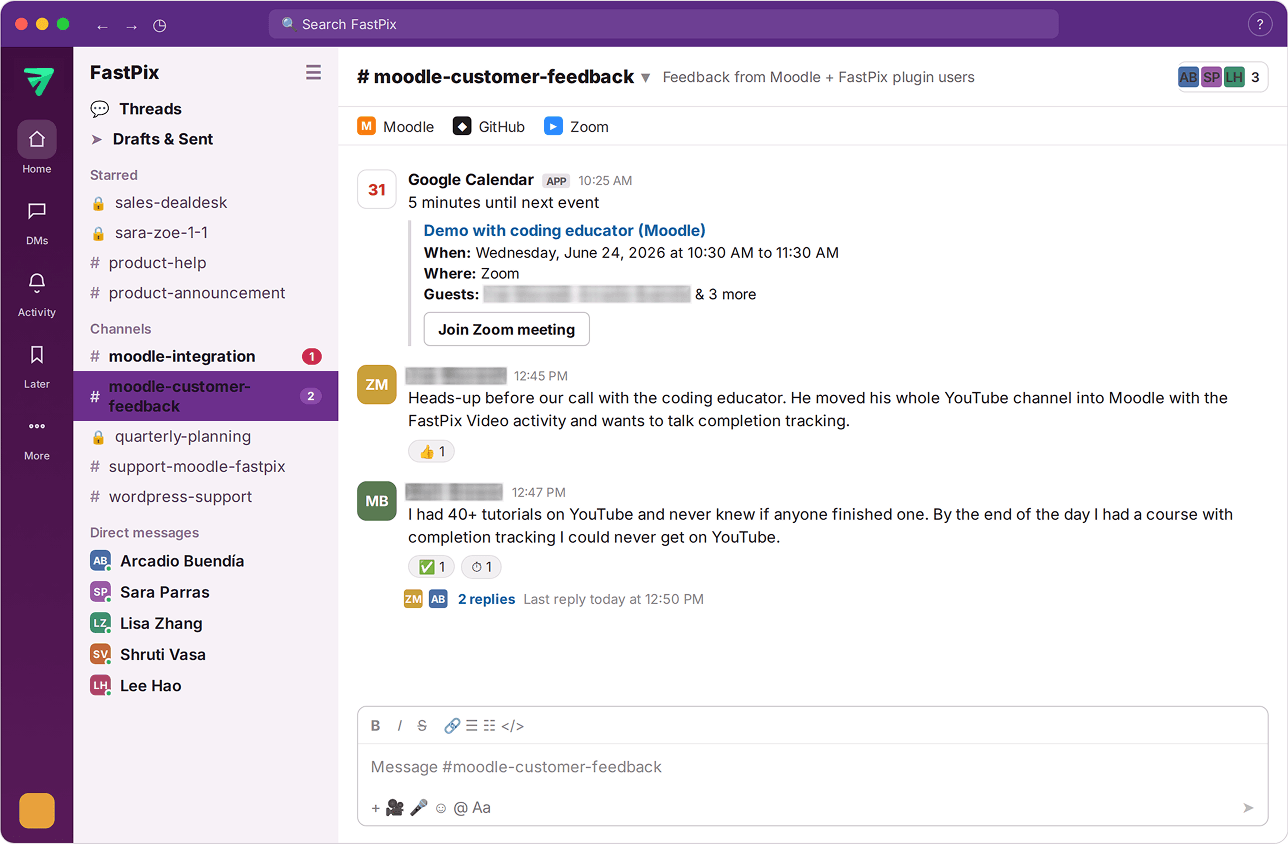This screenshot has width=1288, height=844.
Task: Insert a numbered list in composer
Action: tap(489, 726)
